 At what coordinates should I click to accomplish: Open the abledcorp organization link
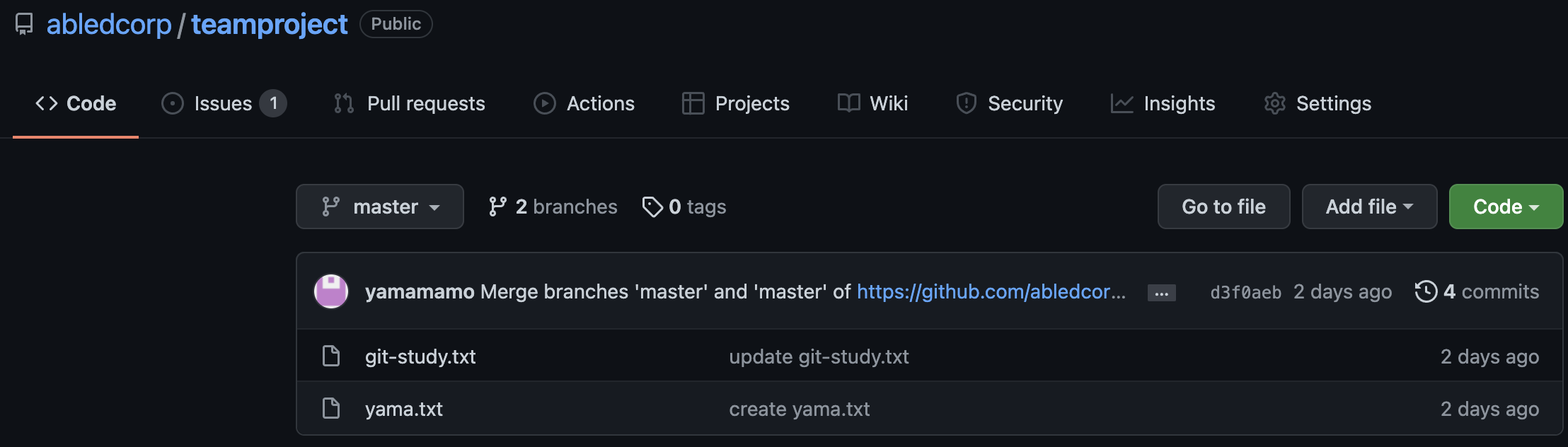(x=109, y=24)
